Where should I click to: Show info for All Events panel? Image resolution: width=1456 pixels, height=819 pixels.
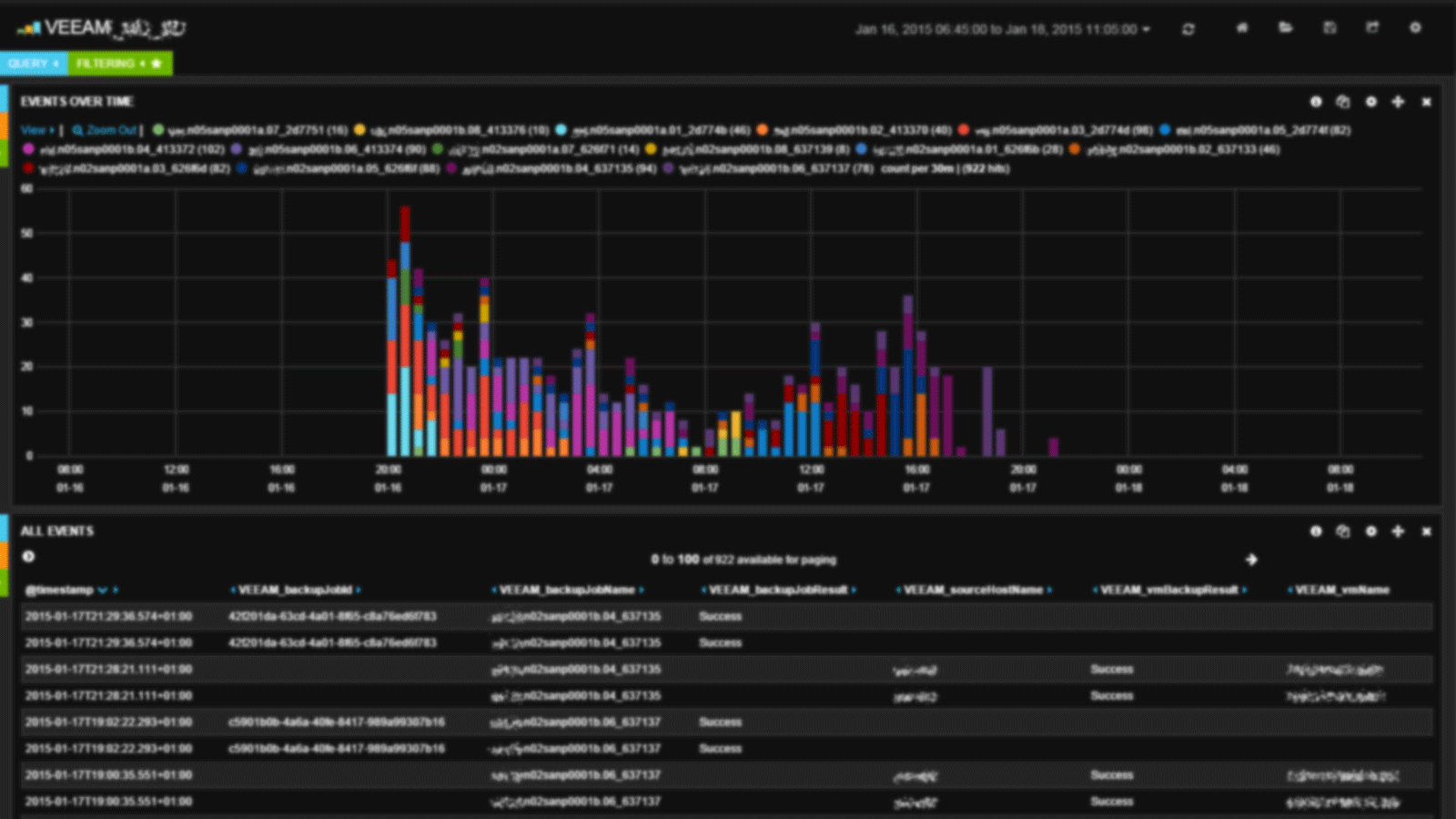point(1316,531)
